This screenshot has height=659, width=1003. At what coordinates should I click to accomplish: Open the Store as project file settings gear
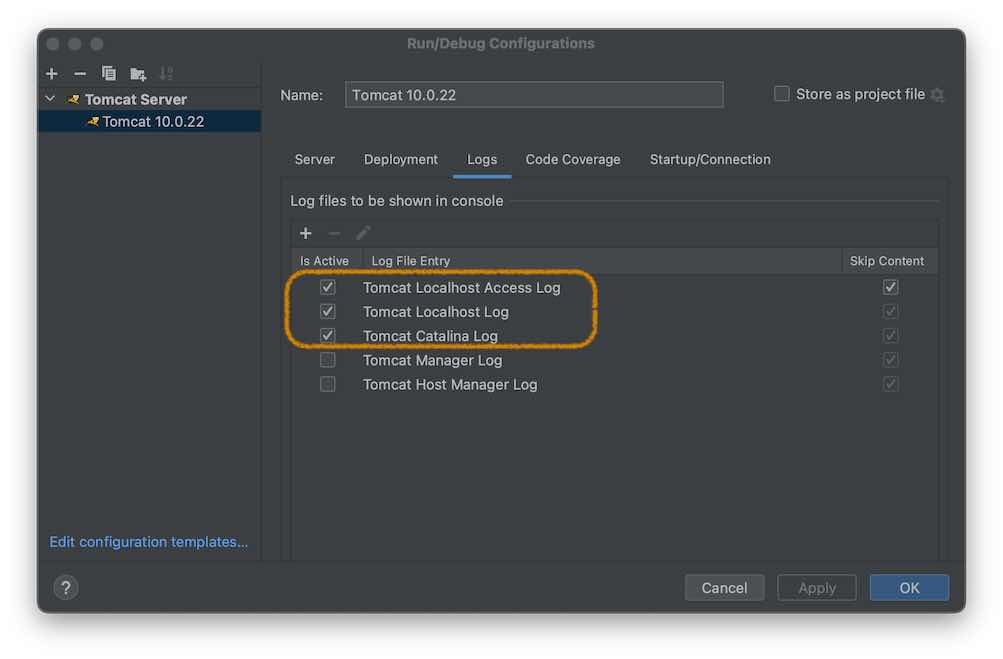coord(937,95)
